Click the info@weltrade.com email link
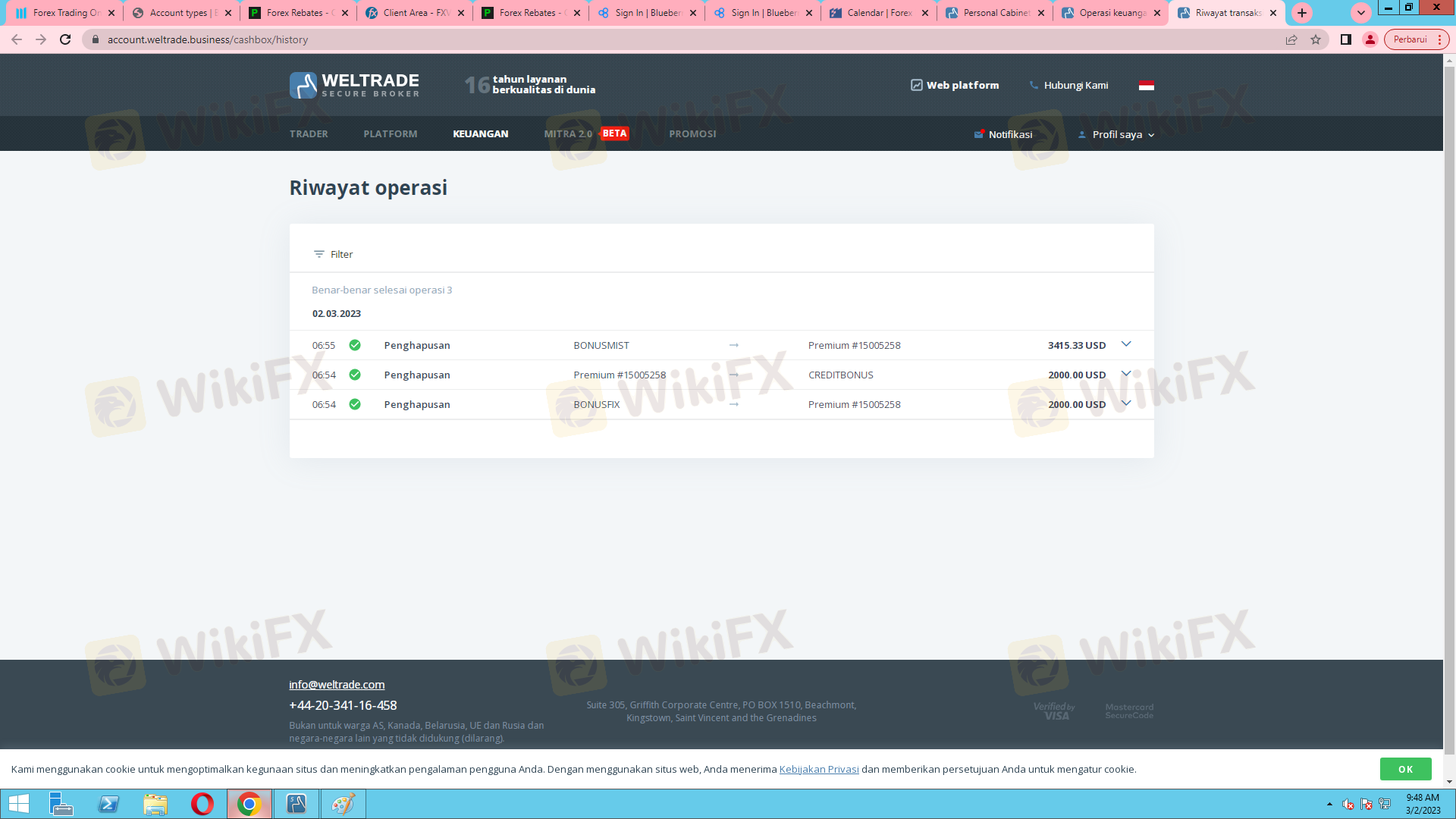This screenshot has width=1456, height=819. 337,684
